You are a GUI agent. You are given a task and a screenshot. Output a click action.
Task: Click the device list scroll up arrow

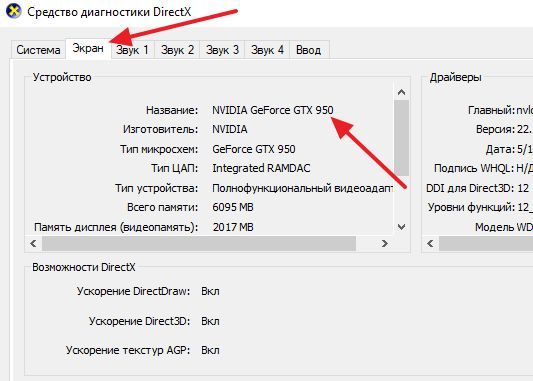pos(401,92)
